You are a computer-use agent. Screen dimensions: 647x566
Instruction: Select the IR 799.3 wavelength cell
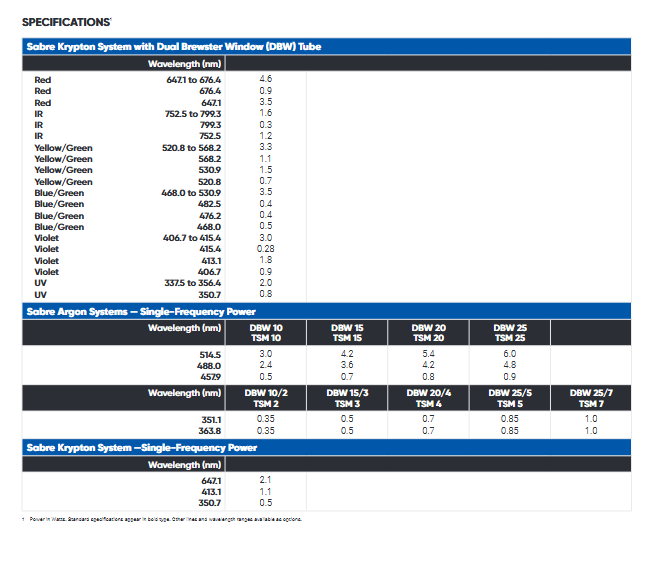[210, 125]
